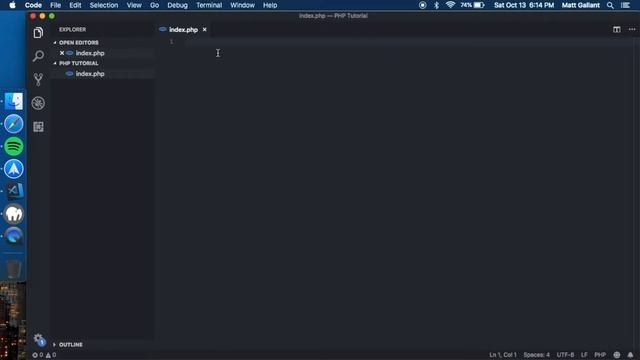Open the Selection menu
640x360 pixels.
tap(104, 5)
